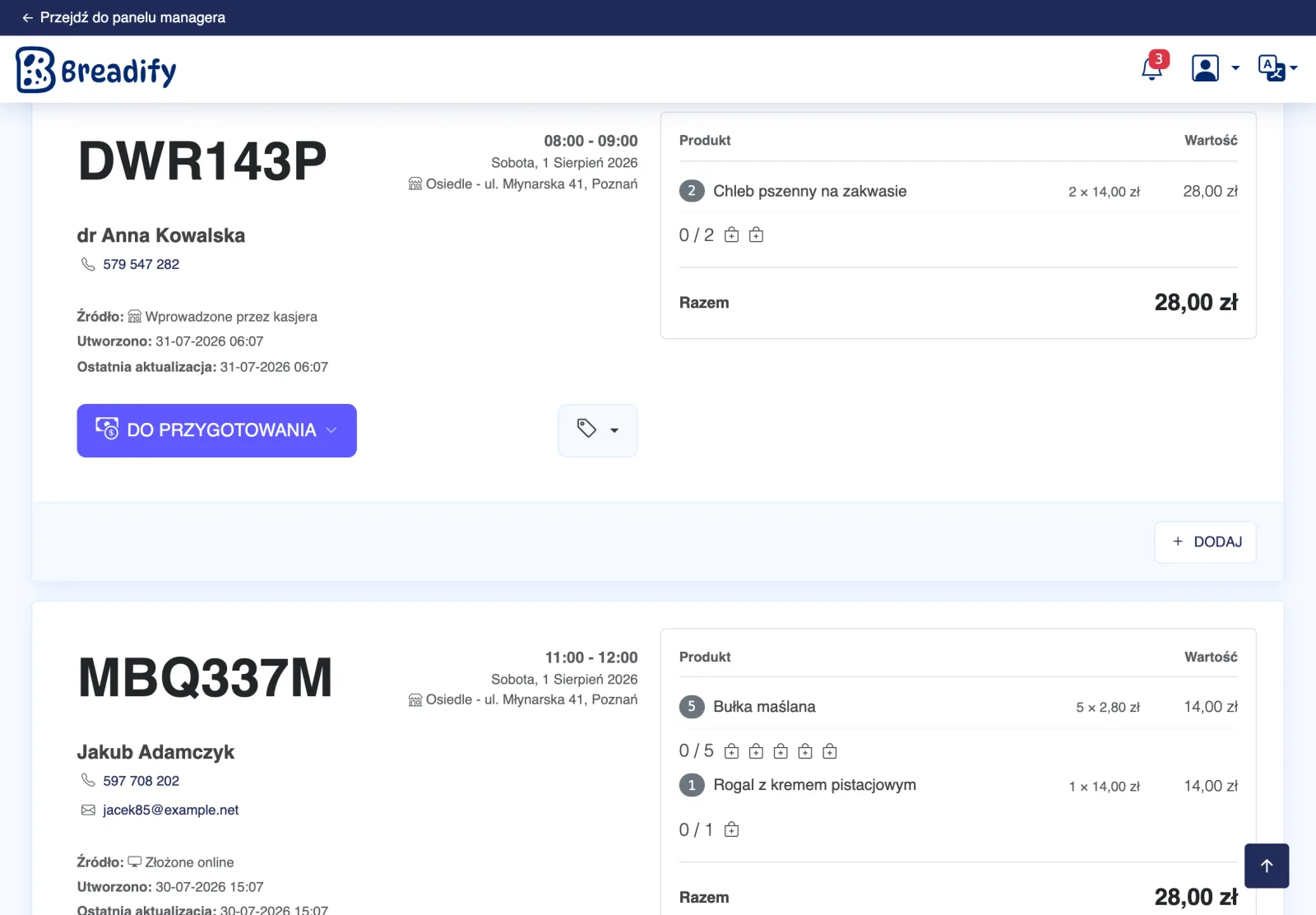Click the envelope icon beside jacek85@example.net
The height and width of the screenshot is (915, 1316).
point(88,810)
